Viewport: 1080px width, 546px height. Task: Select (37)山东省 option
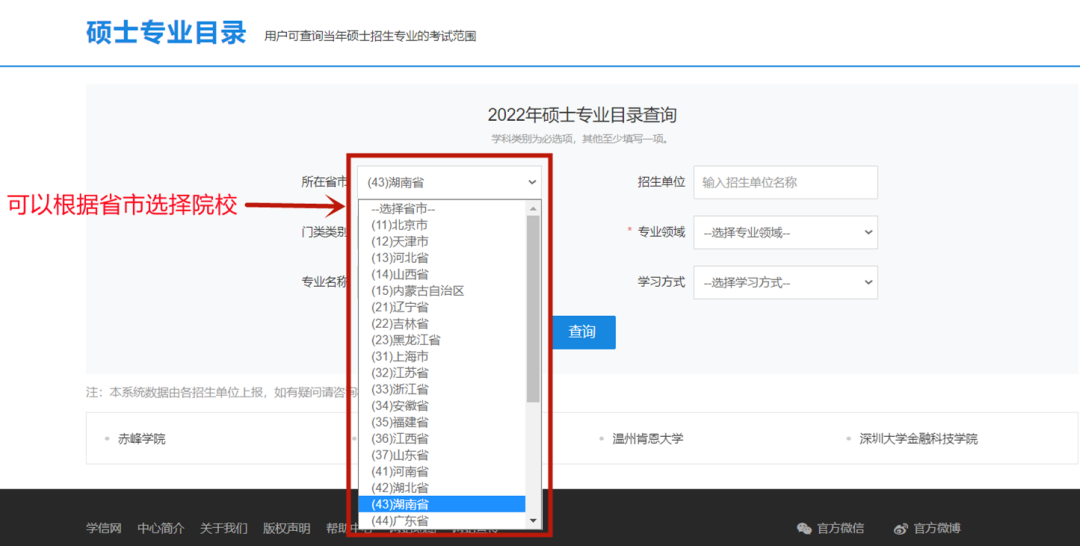coord(442,455)
